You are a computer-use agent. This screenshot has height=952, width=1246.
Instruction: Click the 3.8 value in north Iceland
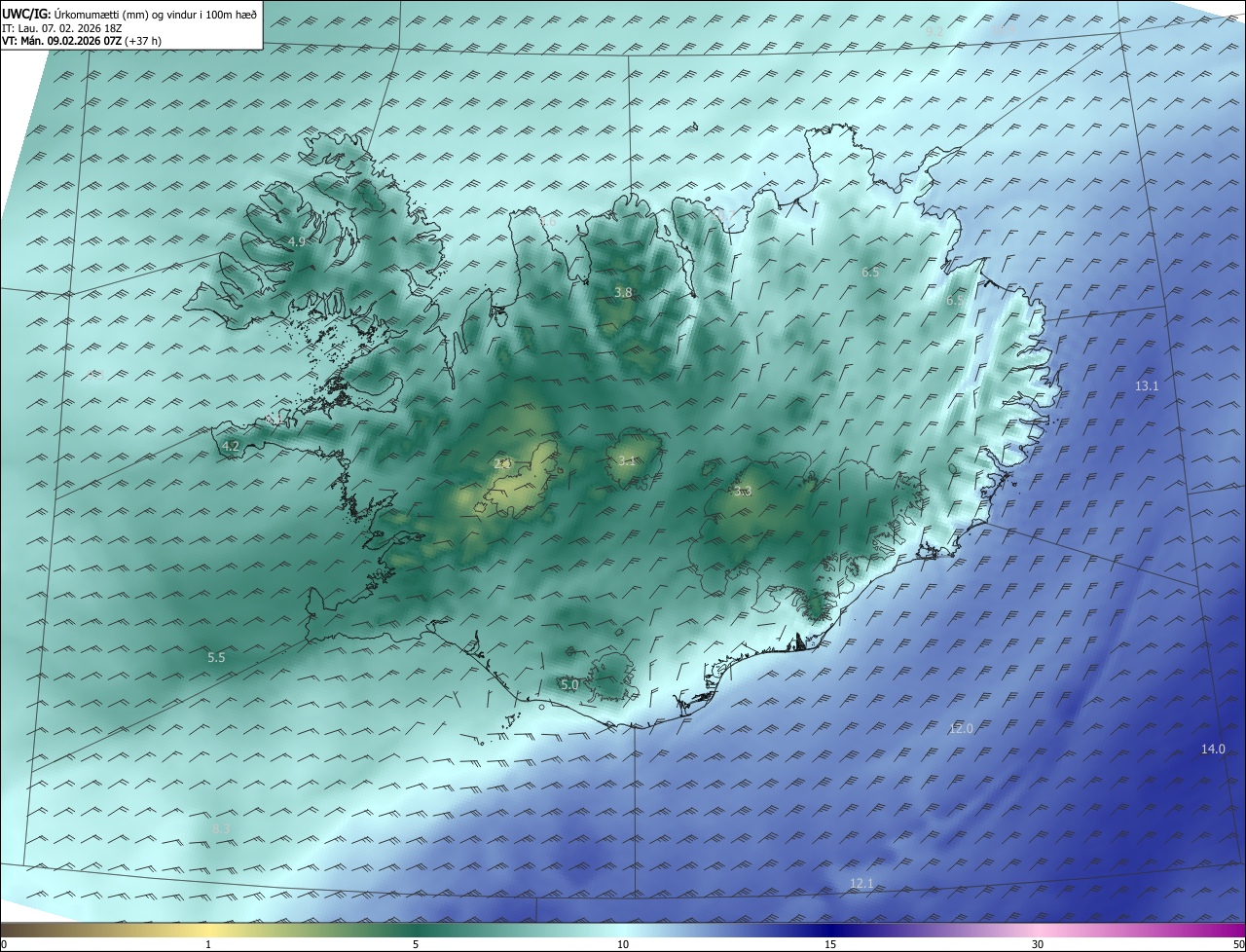[623, 292]
